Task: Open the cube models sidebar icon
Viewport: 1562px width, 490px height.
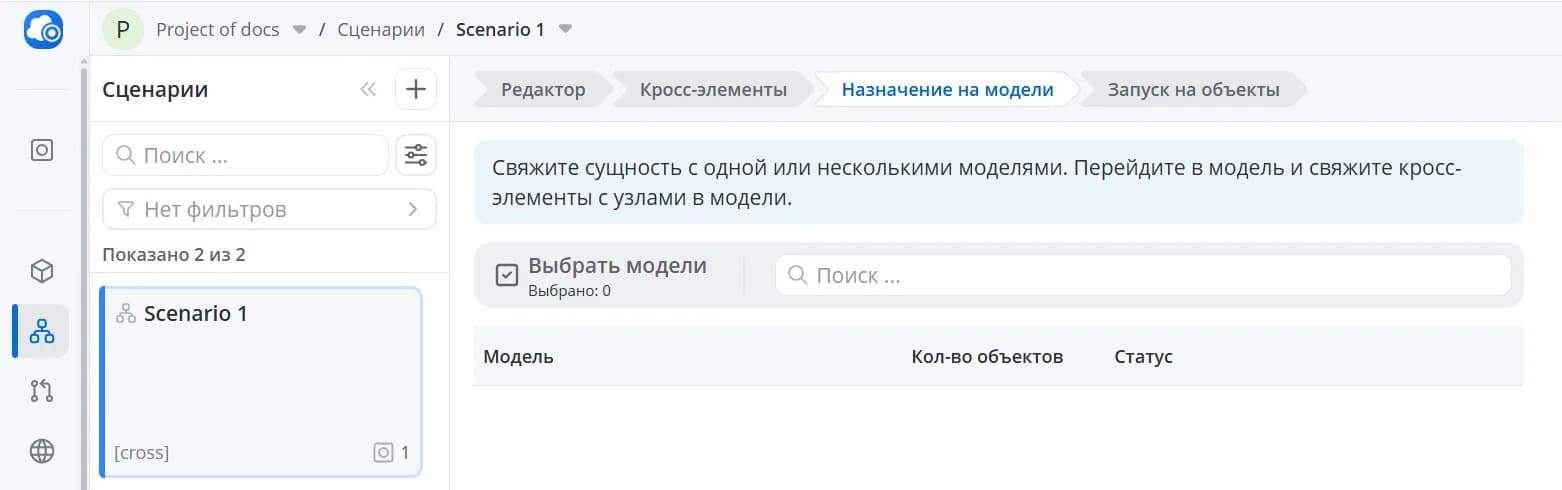Action: (x=42, y=271)
